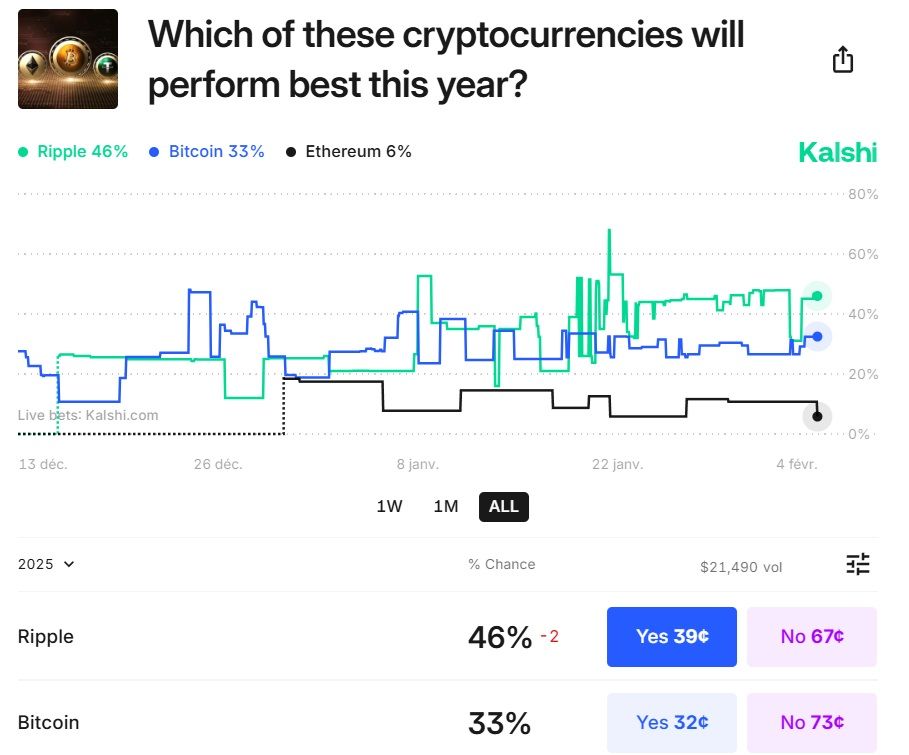Select the ALL time range
This screenshot has width=909, height=755.
[x=503, y=507]
